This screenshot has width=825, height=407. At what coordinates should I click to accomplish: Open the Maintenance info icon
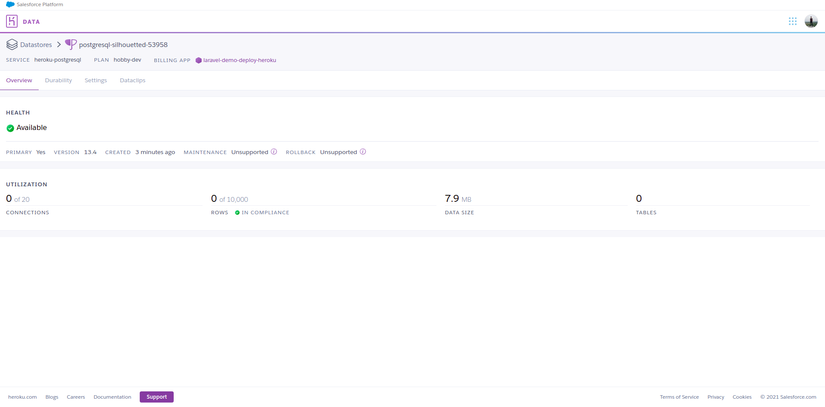pyautogui.click(x=274, y=152)
